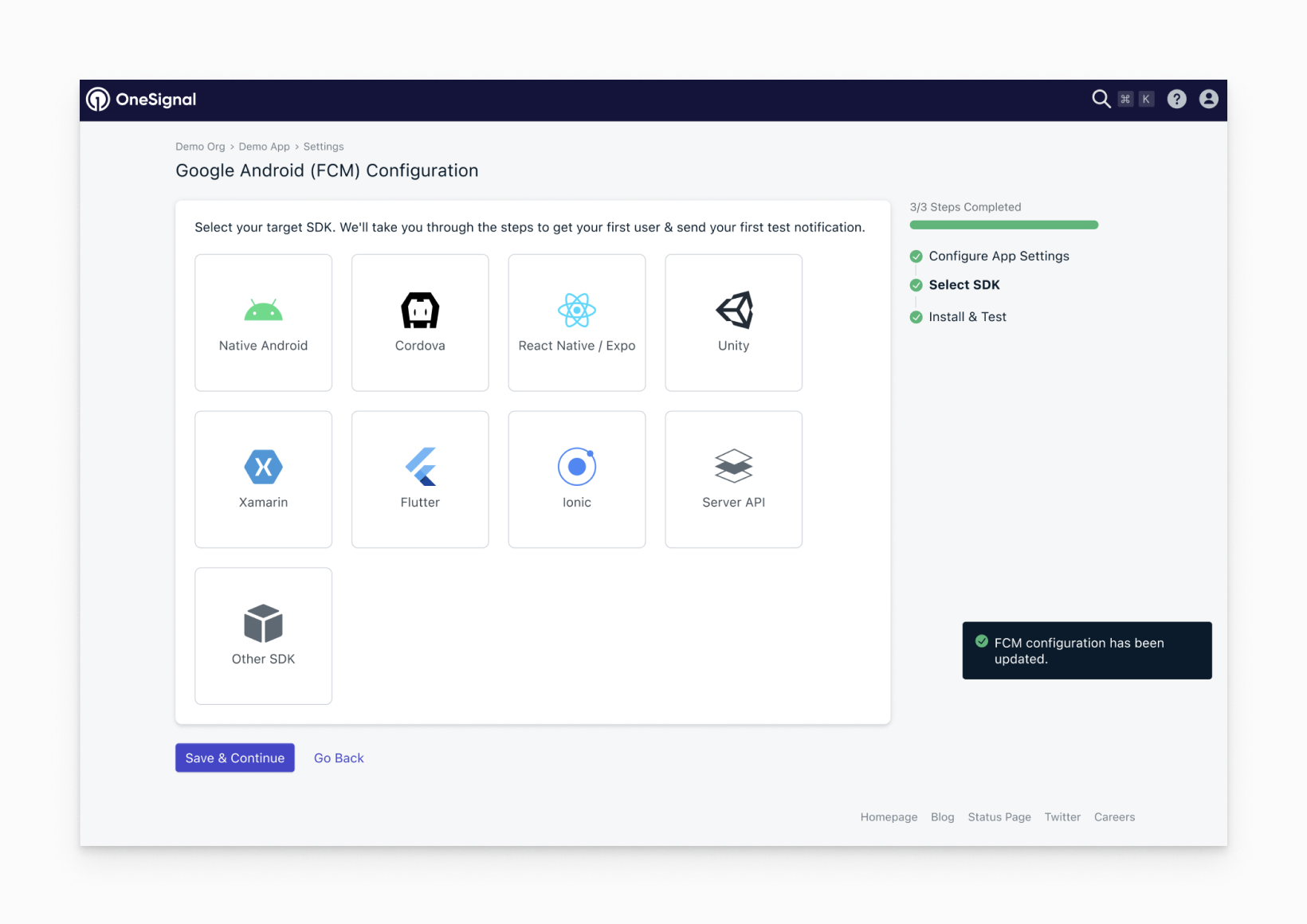Open the Blog footer link
The width and height of the screenshot is (1307, 924).
[943, 817]
